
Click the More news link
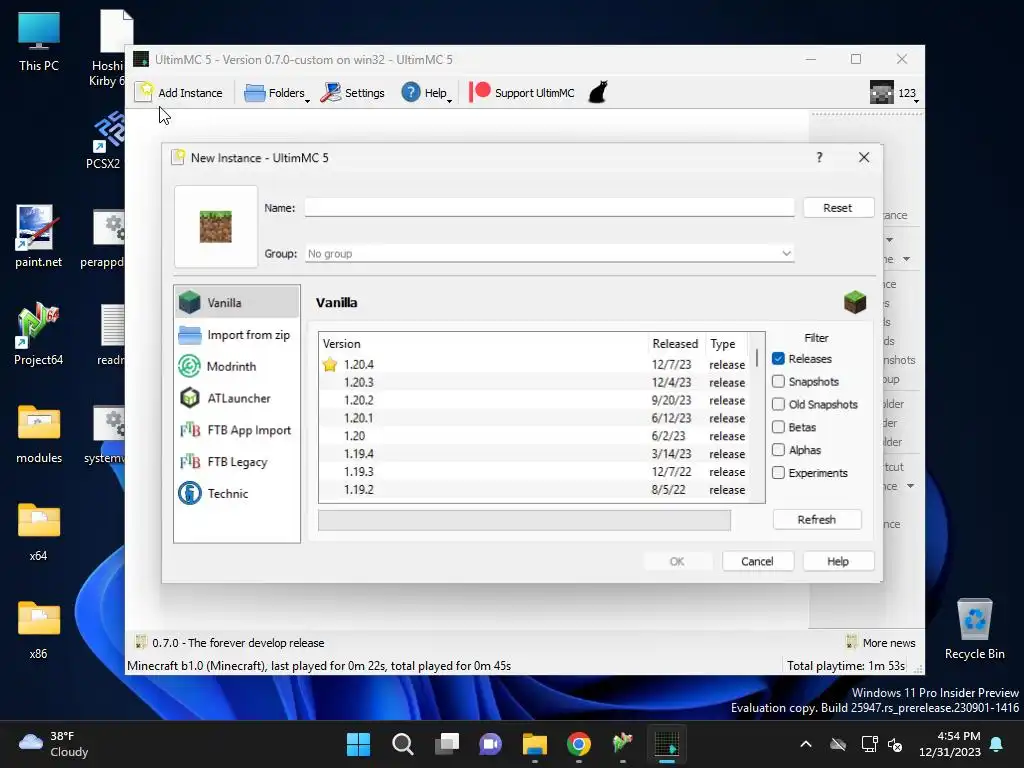pyautogui.click(x=880, y=643)
